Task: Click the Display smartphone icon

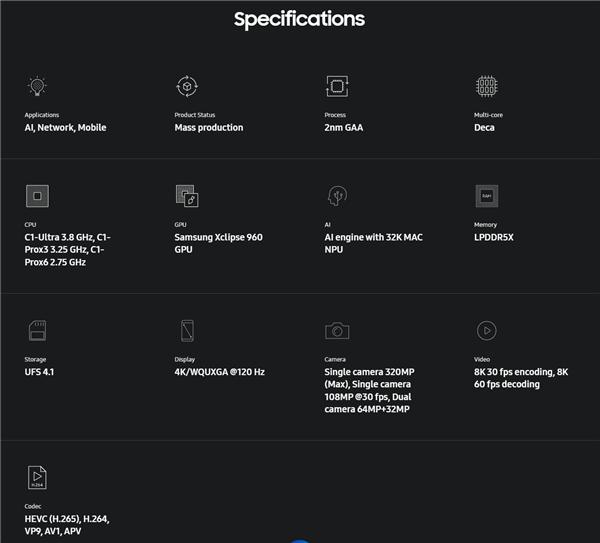Action: pos(187,330)
